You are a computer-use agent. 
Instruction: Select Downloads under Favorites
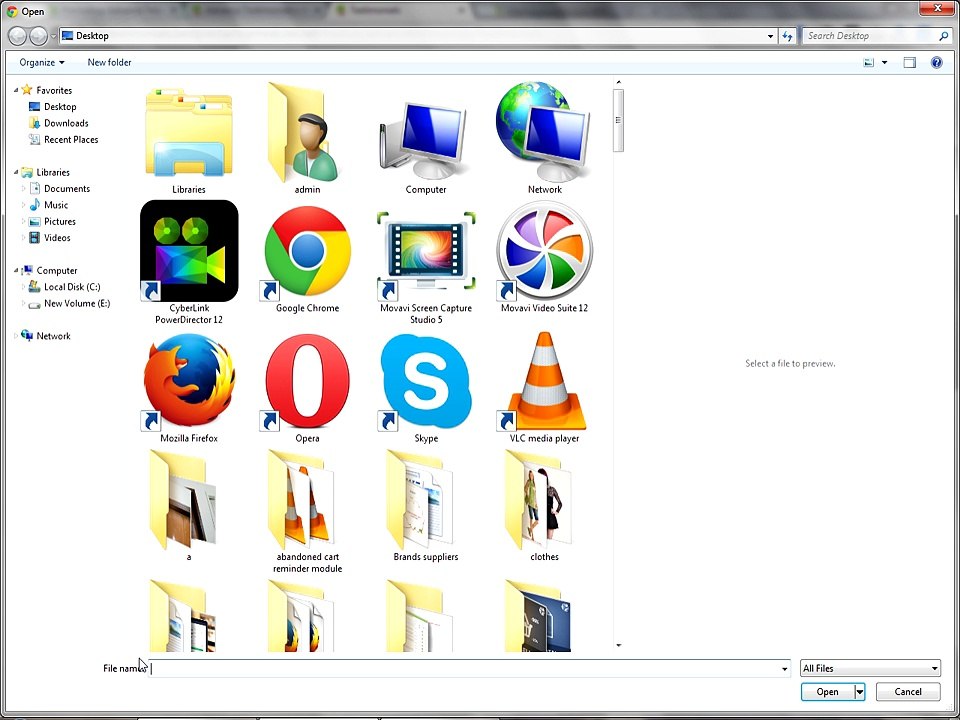pos(59,123)
